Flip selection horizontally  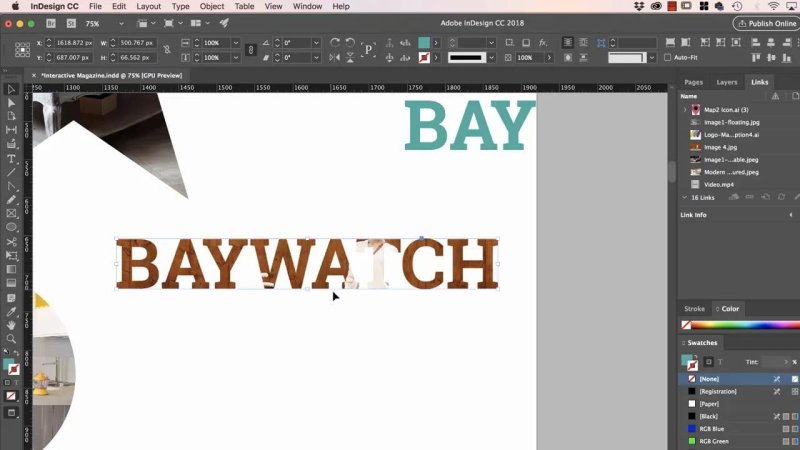[x=335, y=58]
